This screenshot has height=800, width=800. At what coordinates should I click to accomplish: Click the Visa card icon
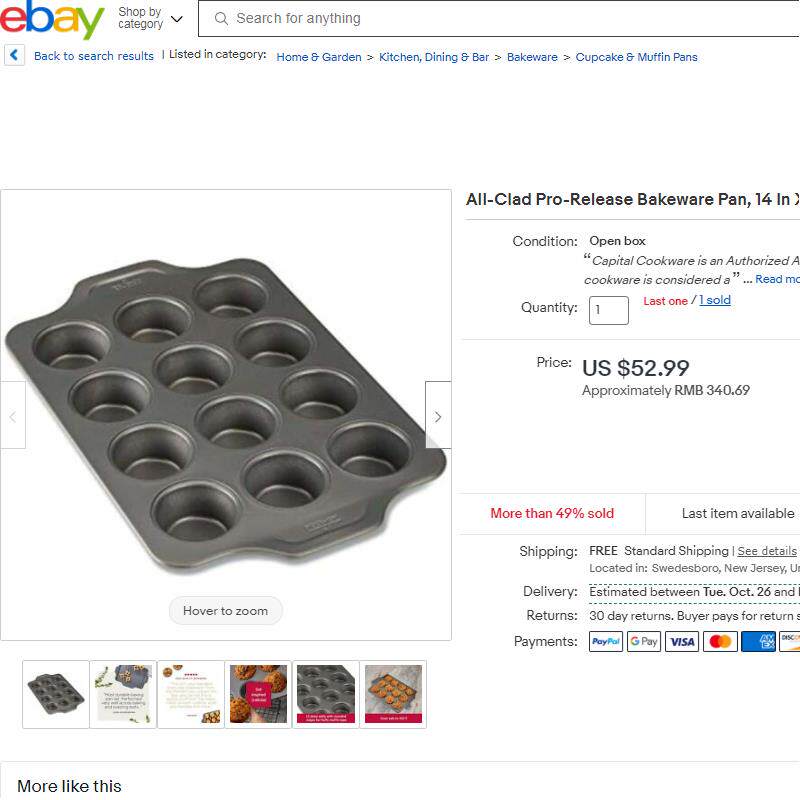coord(682,642)
